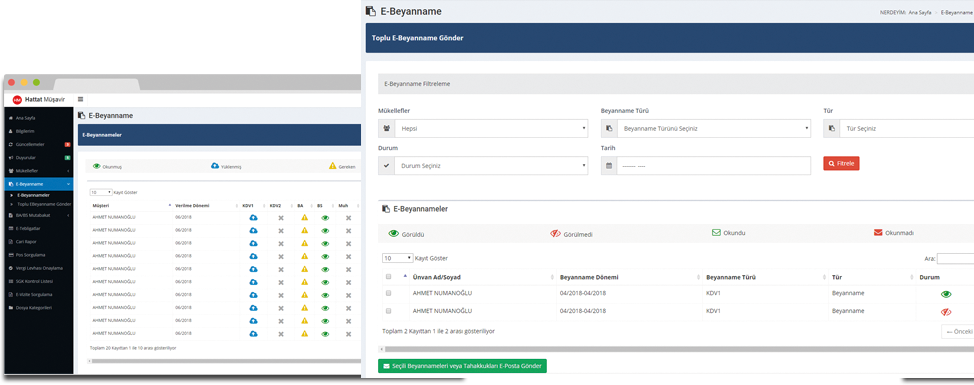
Task: Click the red Filtrele button
Action: tap(841, 163)
